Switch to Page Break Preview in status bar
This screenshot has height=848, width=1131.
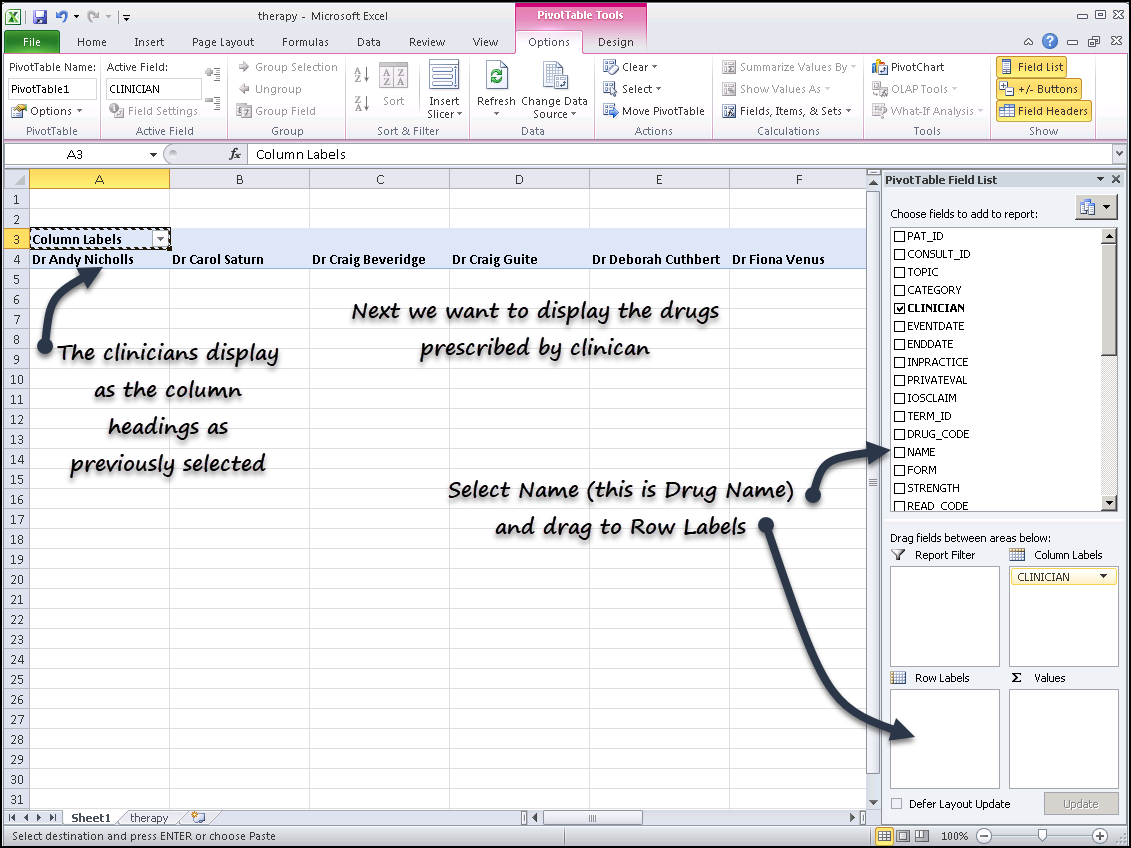click(x=921, y=836)
